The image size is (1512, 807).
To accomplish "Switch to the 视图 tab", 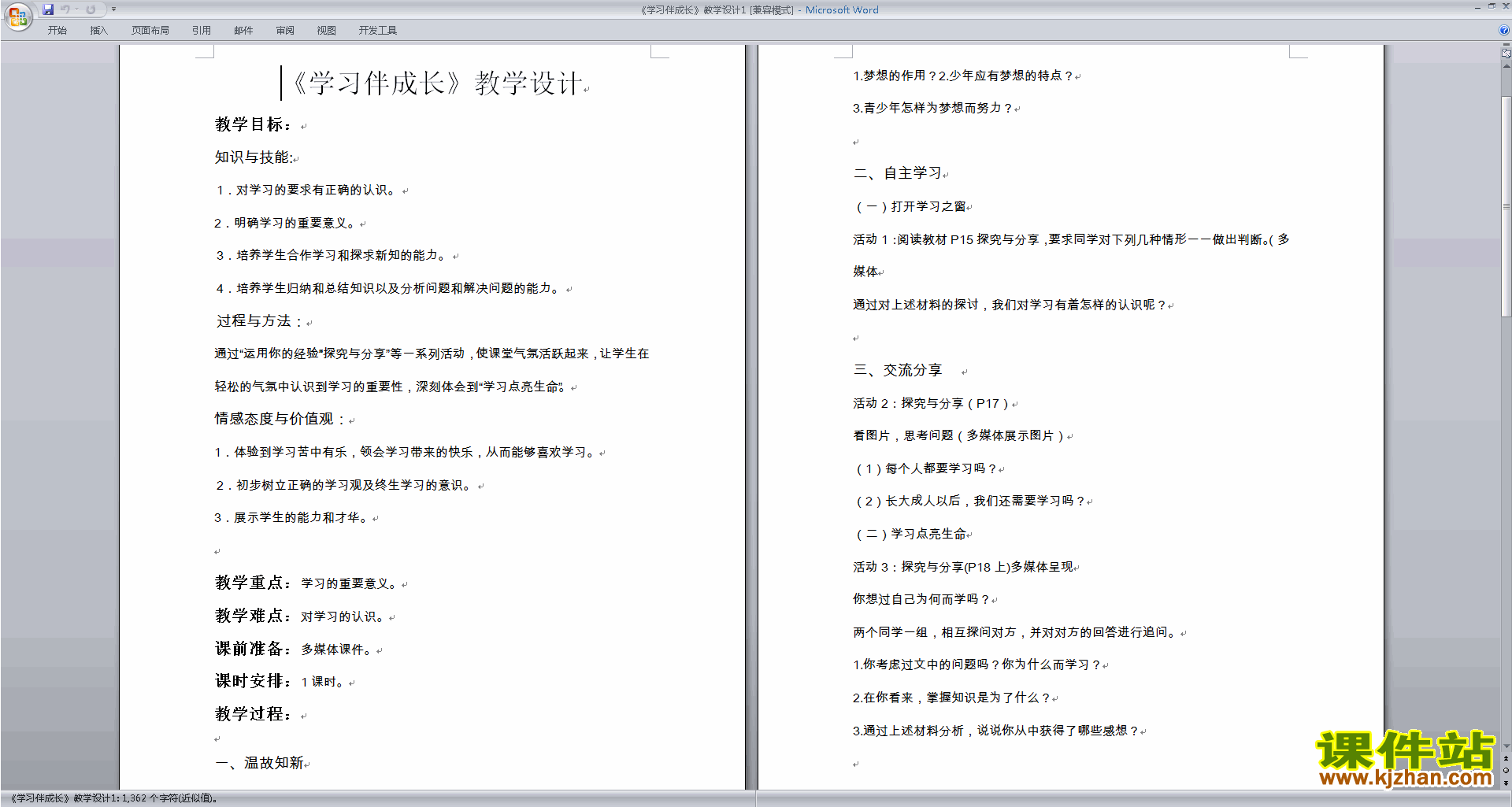I will tap(326, 31).
